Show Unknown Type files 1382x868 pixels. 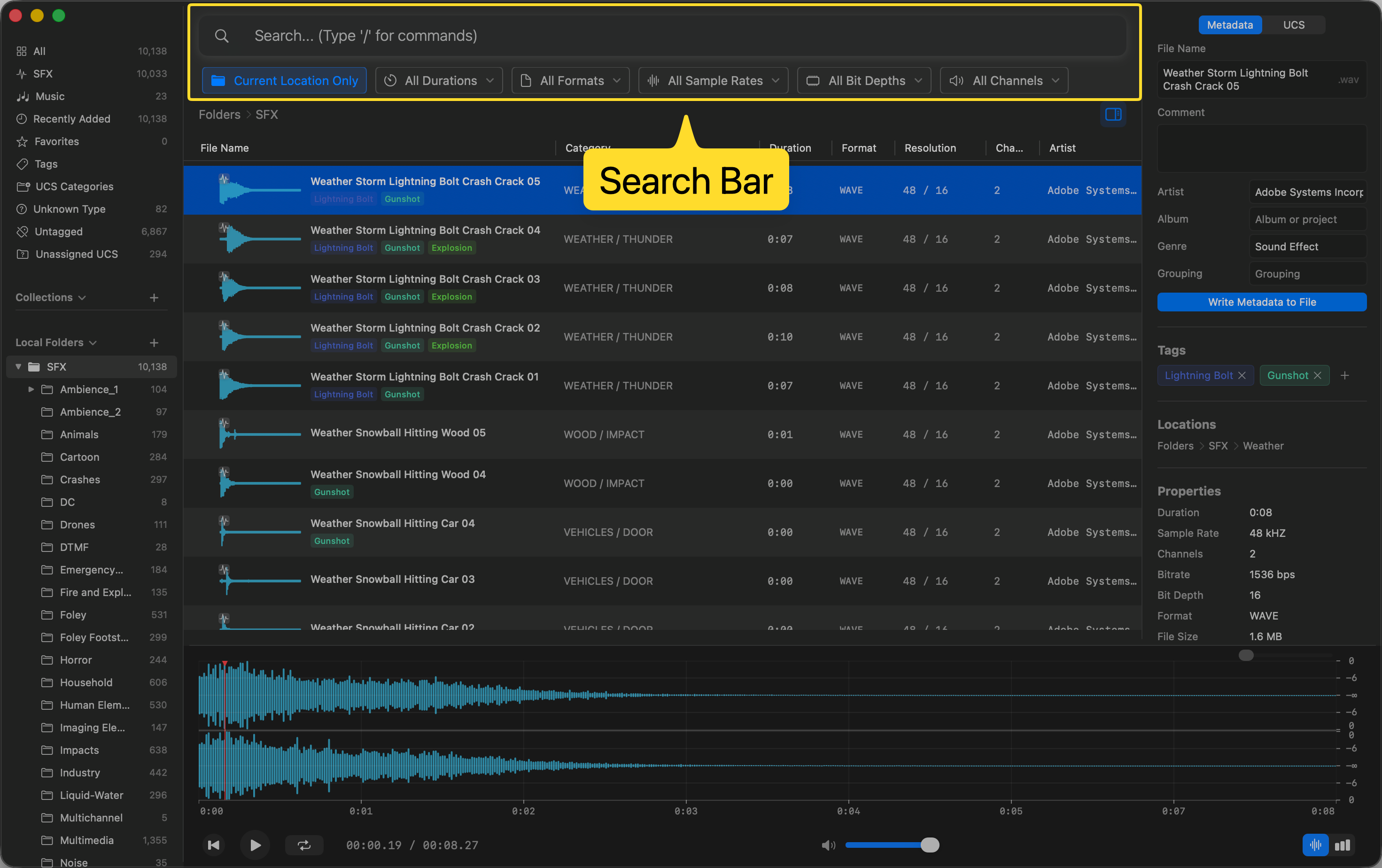point(91,209)
